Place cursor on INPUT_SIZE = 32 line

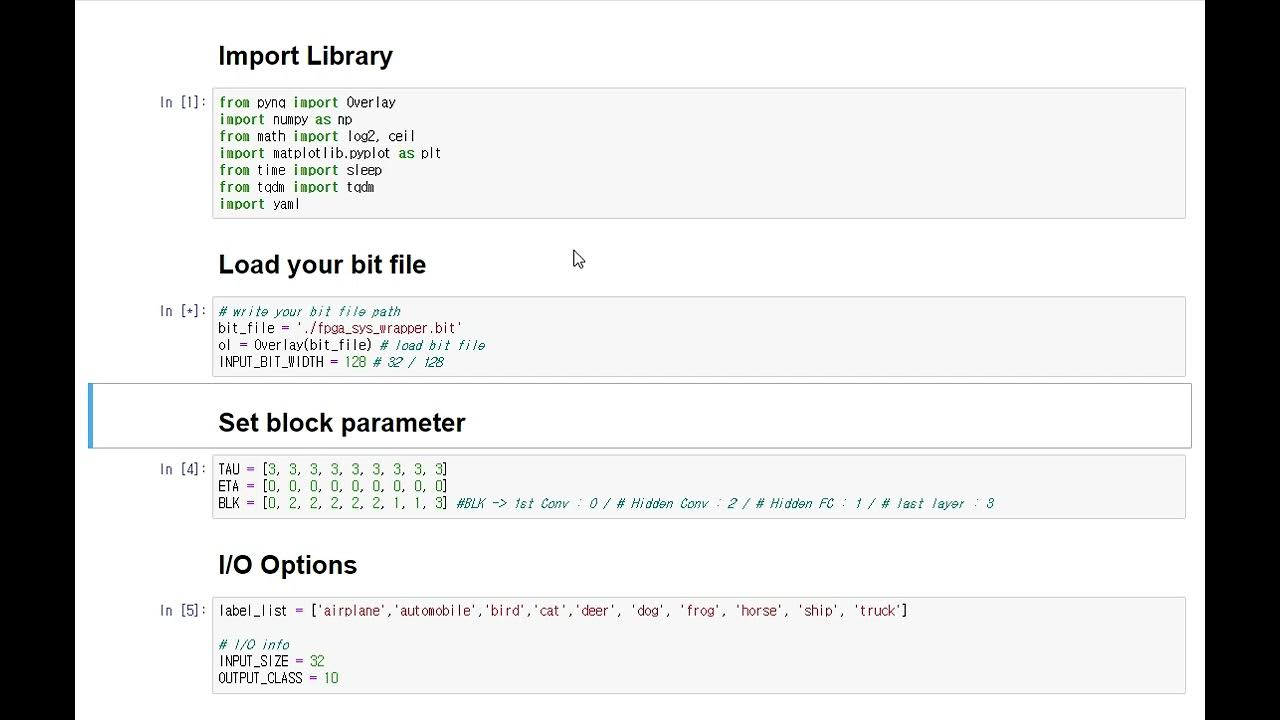pos(271,661)
